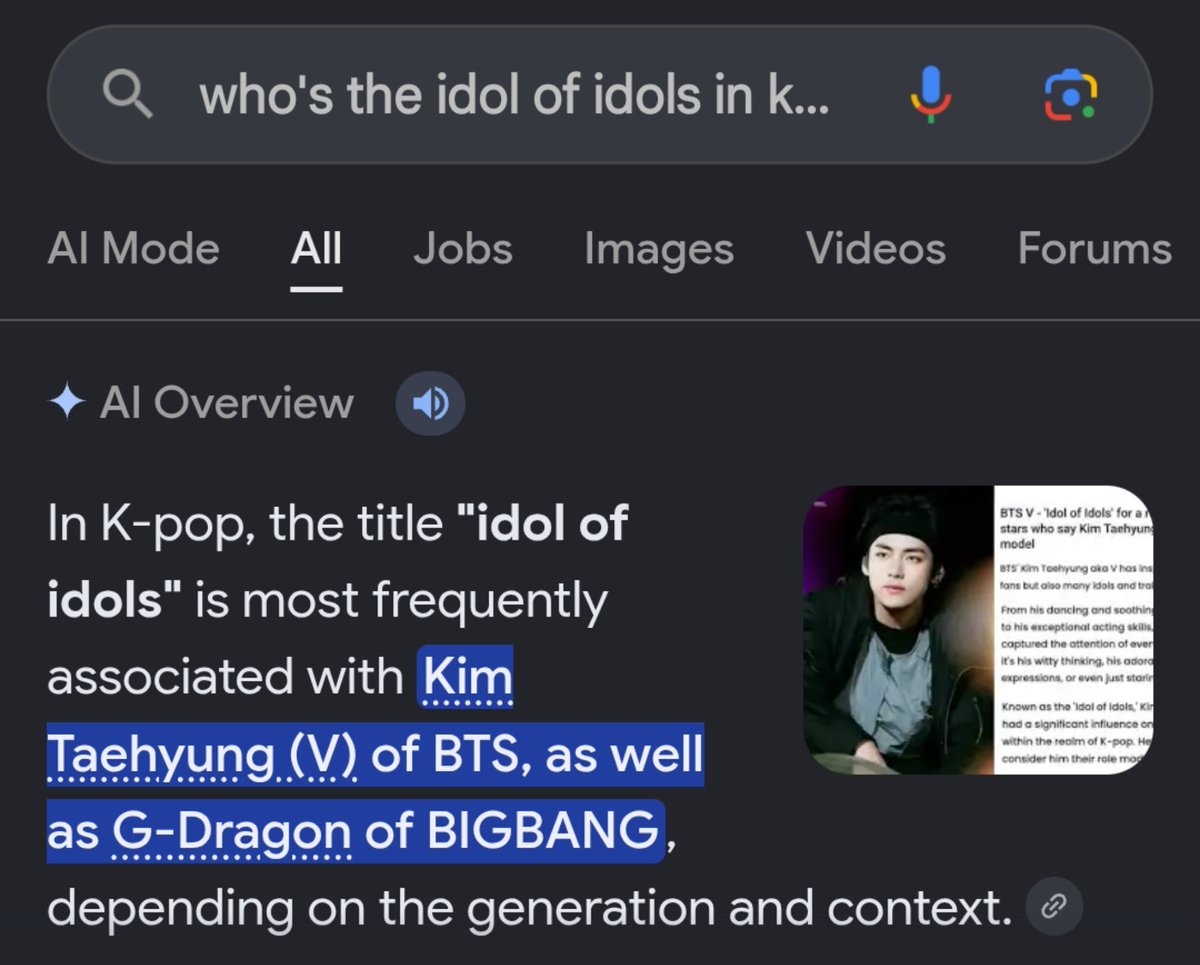
Task: Switch to AI Mode tab
Action: [x=133, y=249]
